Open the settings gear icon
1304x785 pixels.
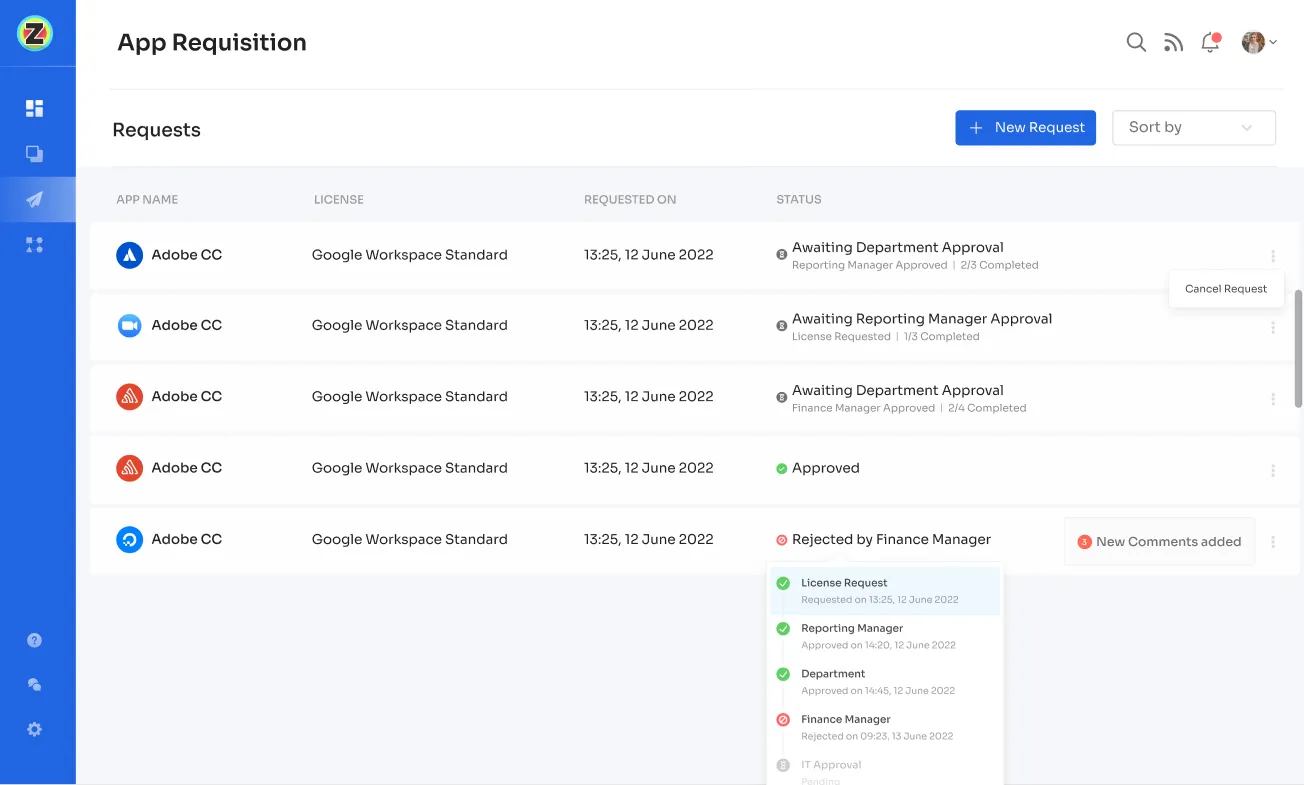(x=35, y=730)
